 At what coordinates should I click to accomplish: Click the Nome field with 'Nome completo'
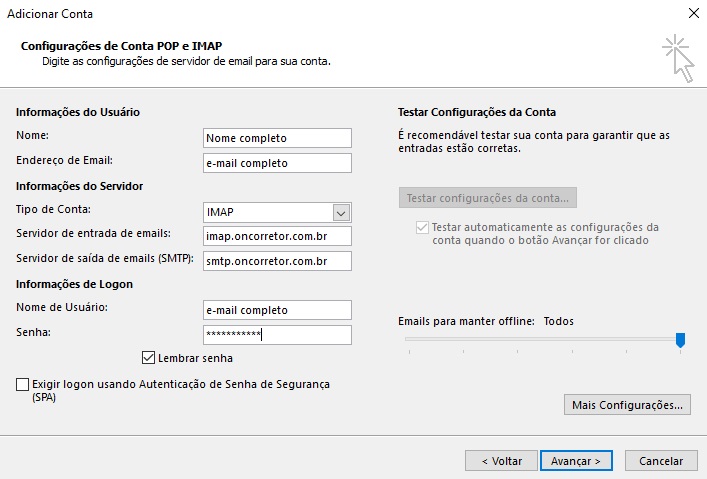tap(277, 138)
